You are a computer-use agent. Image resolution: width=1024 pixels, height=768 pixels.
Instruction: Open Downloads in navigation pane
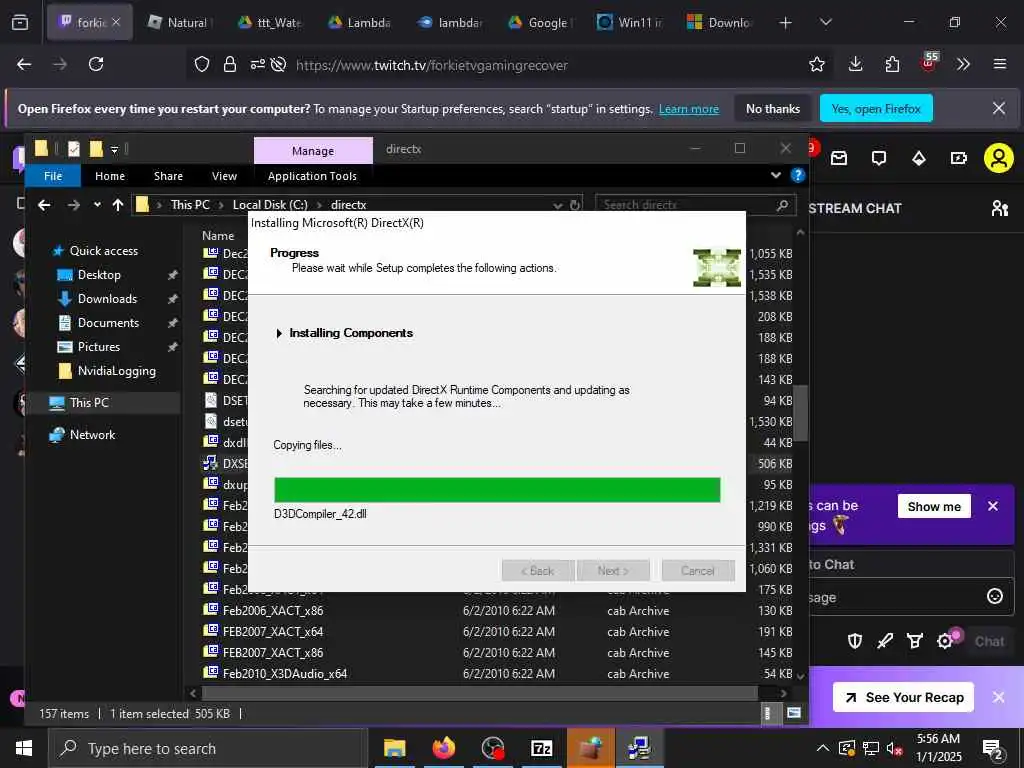pos(107,298)
